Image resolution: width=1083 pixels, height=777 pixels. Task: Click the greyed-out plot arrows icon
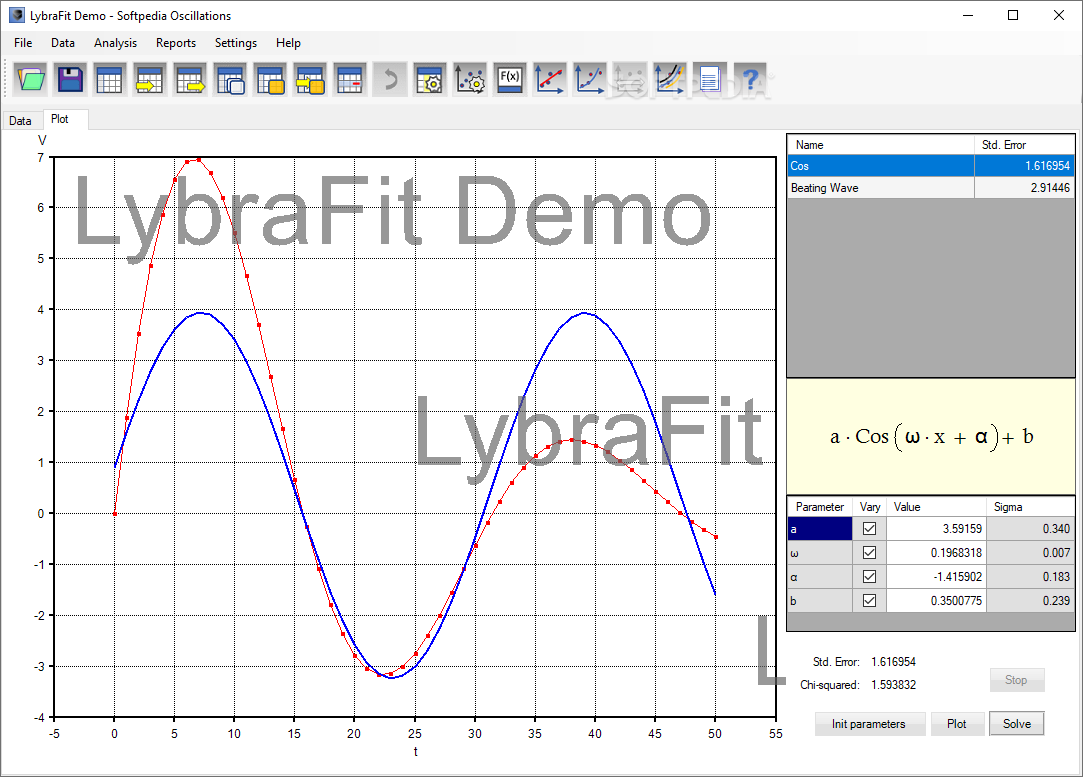point(630,79)
